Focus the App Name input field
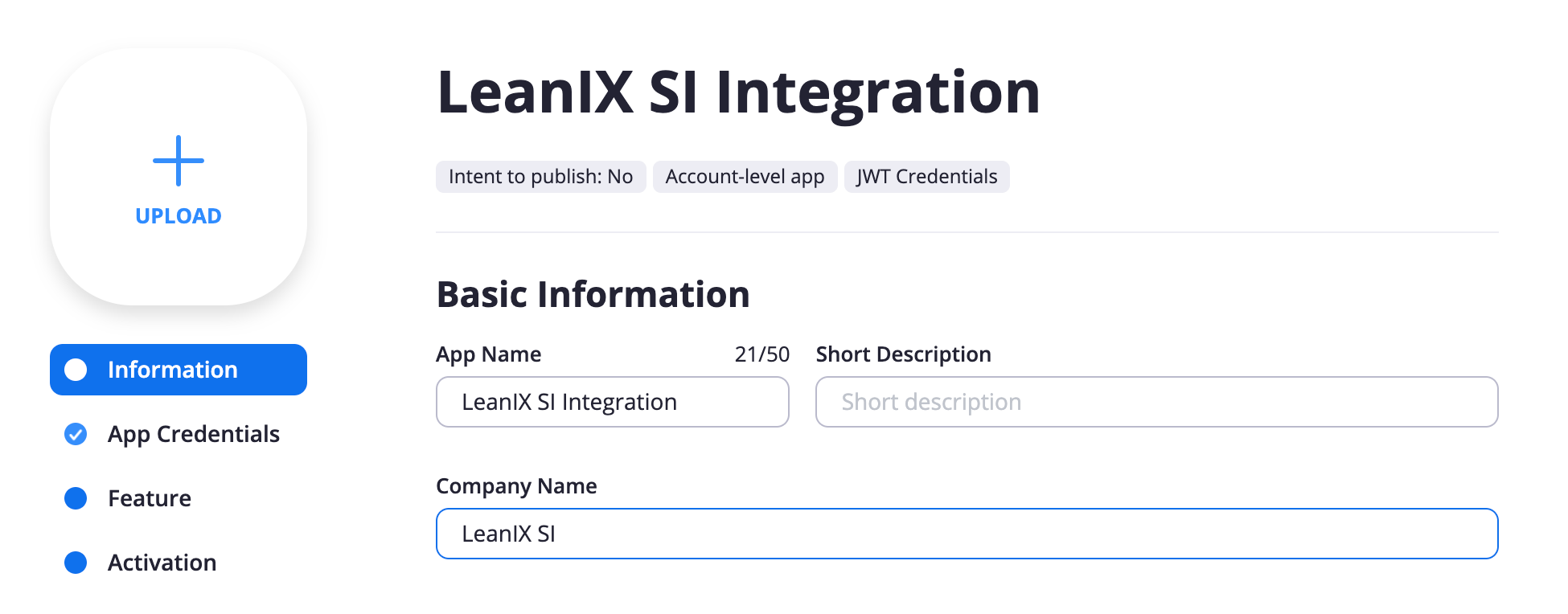This screenshot has height=614, width=1568. (613, 402)
